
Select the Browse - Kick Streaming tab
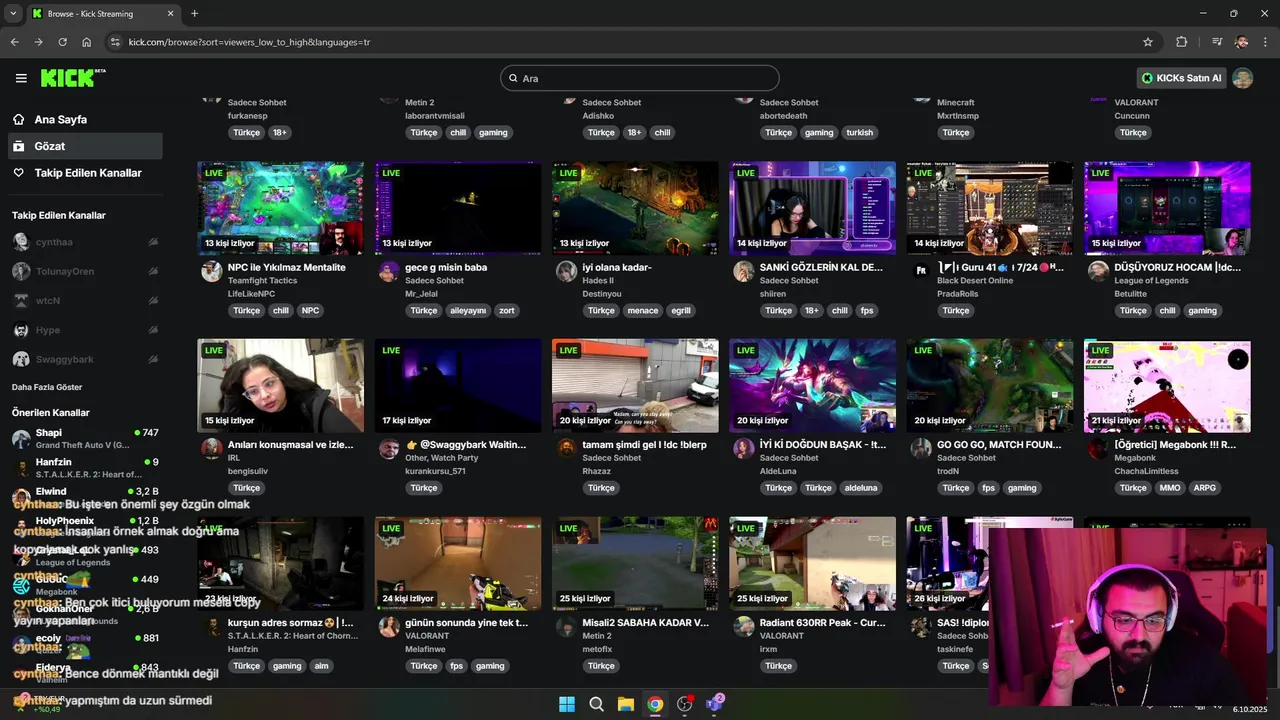tap(103, 14)
